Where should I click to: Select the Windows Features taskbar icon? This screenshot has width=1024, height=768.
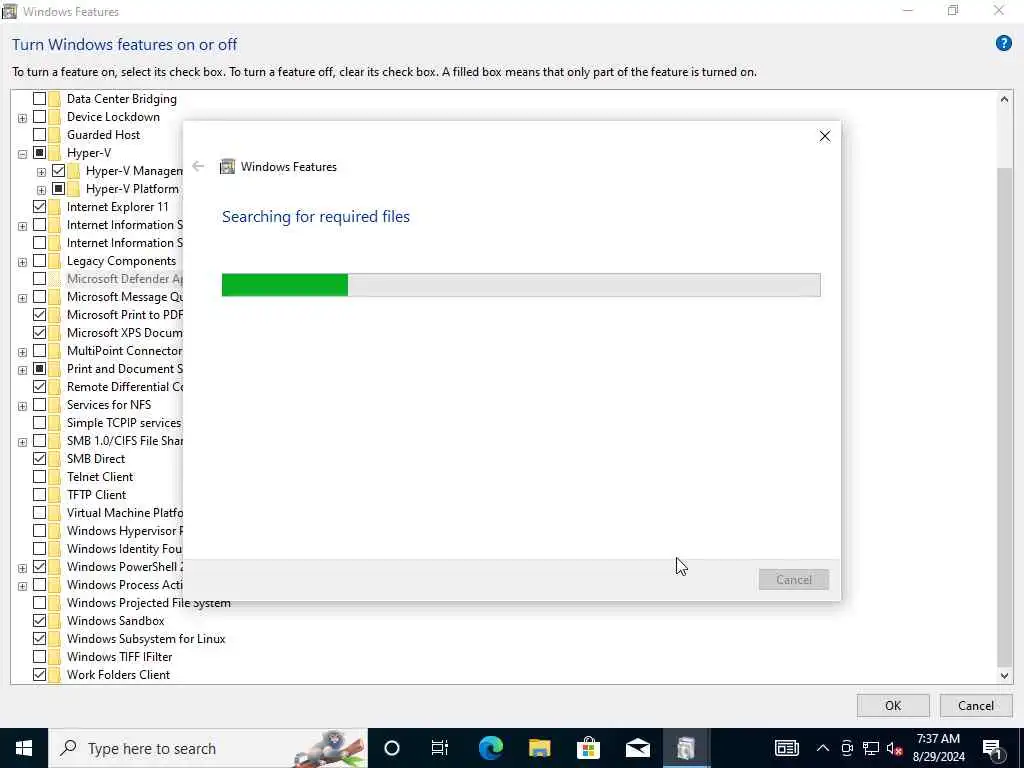[686, 748]
